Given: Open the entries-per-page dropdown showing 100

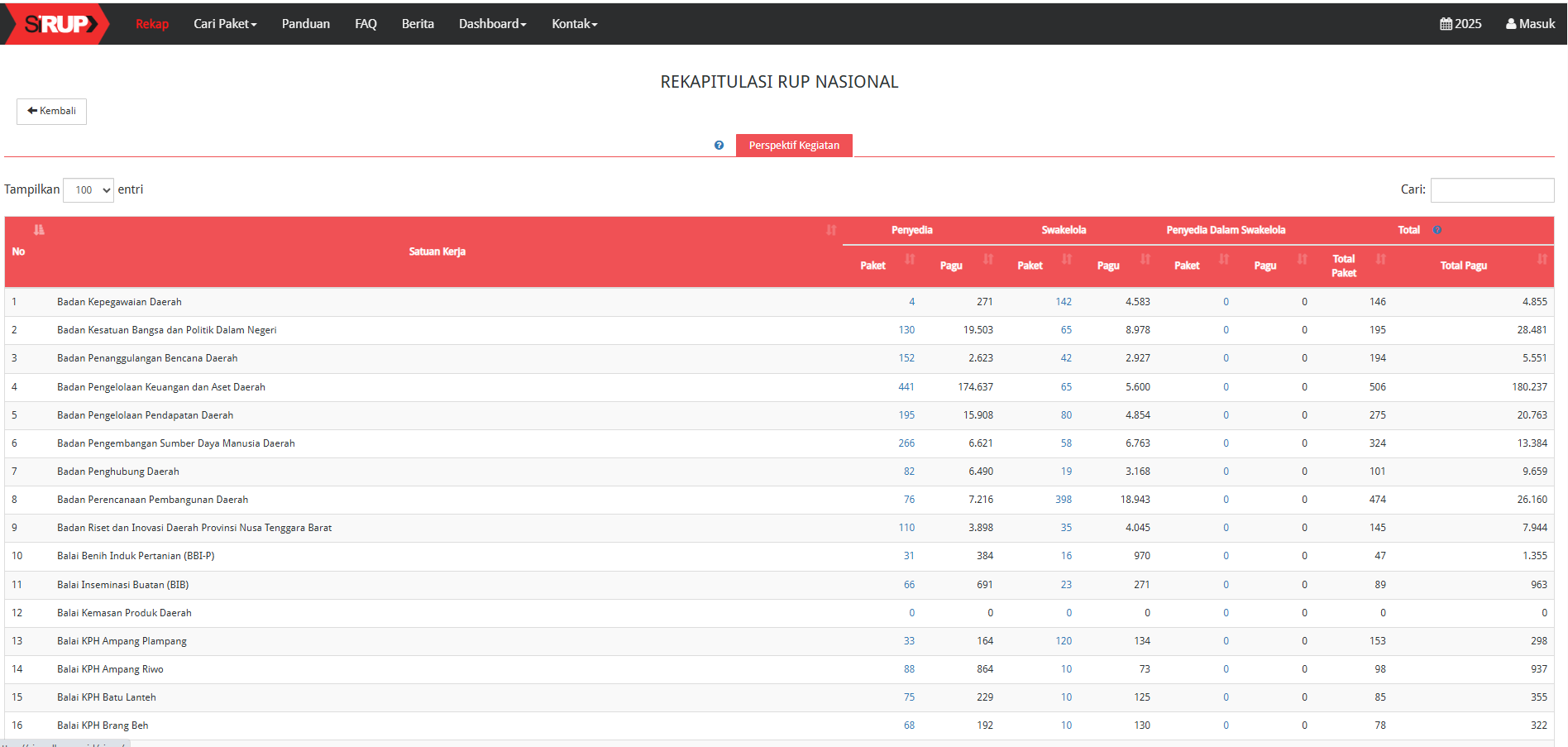Looking at the screenshot, I should coord(88,190).
